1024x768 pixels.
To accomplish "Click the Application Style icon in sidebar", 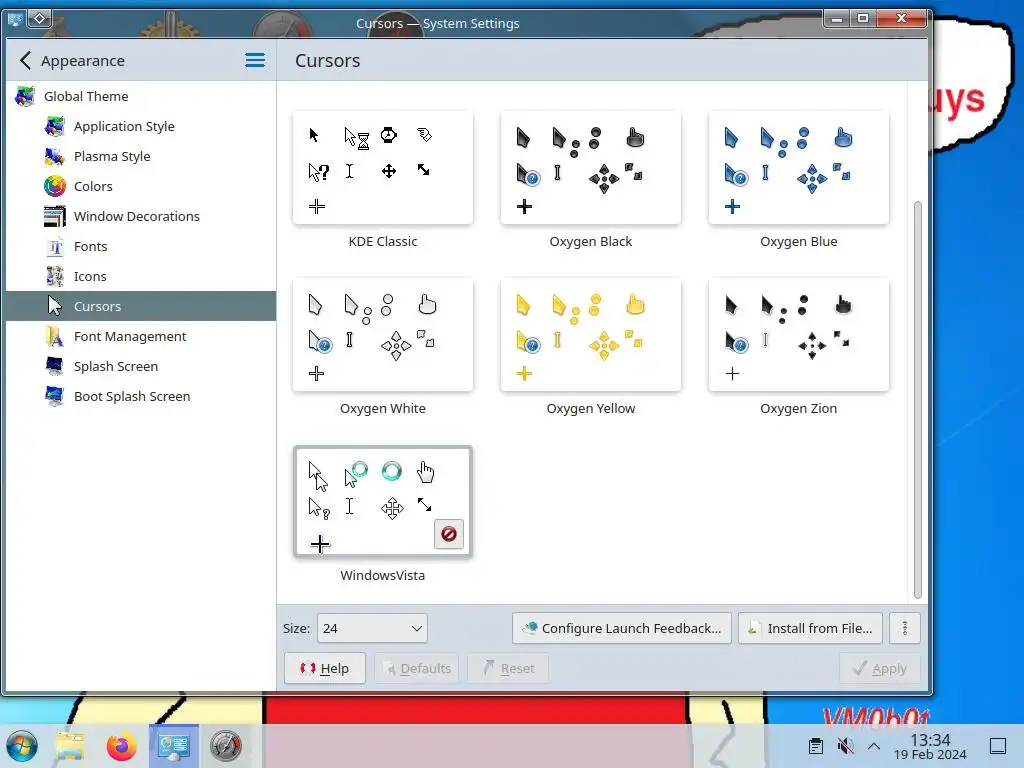I will [55, 126].
